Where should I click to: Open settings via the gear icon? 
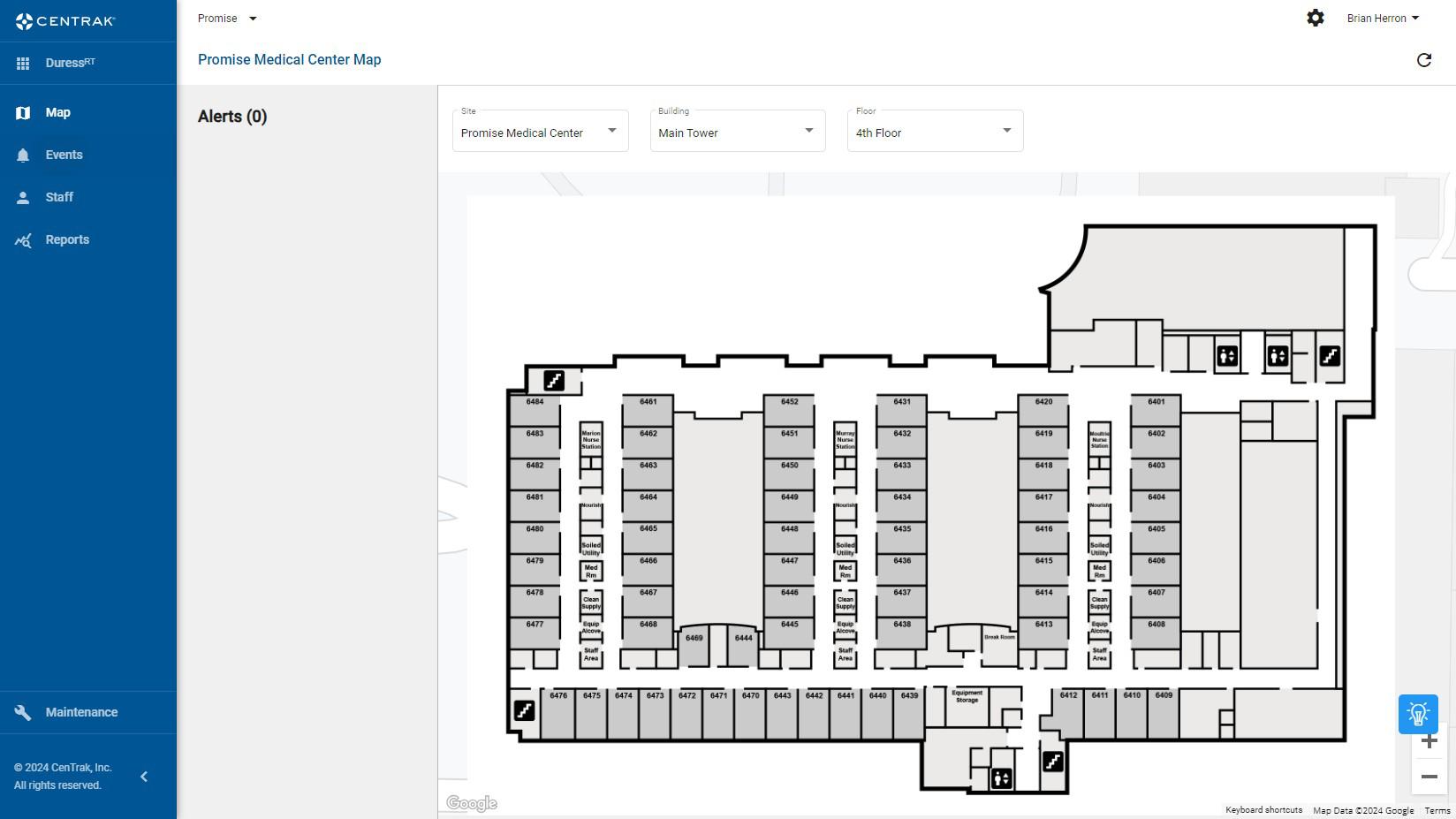(x=1316, y=18)
